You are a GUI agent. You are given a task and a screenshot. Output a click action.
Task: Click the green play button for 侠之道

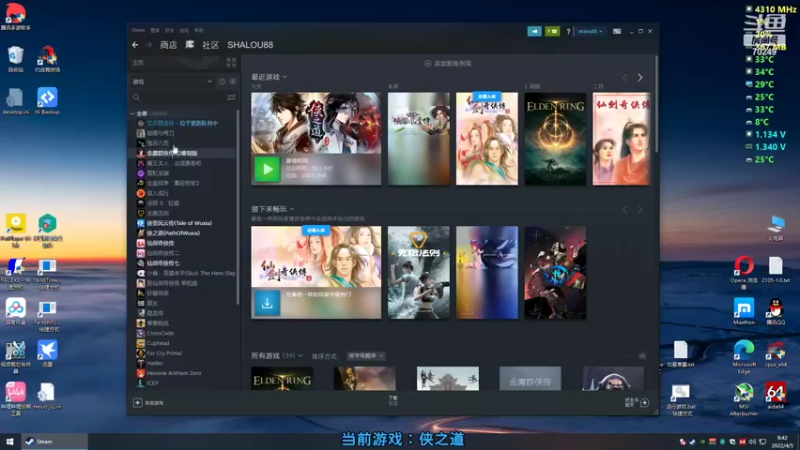click(267, 169)
